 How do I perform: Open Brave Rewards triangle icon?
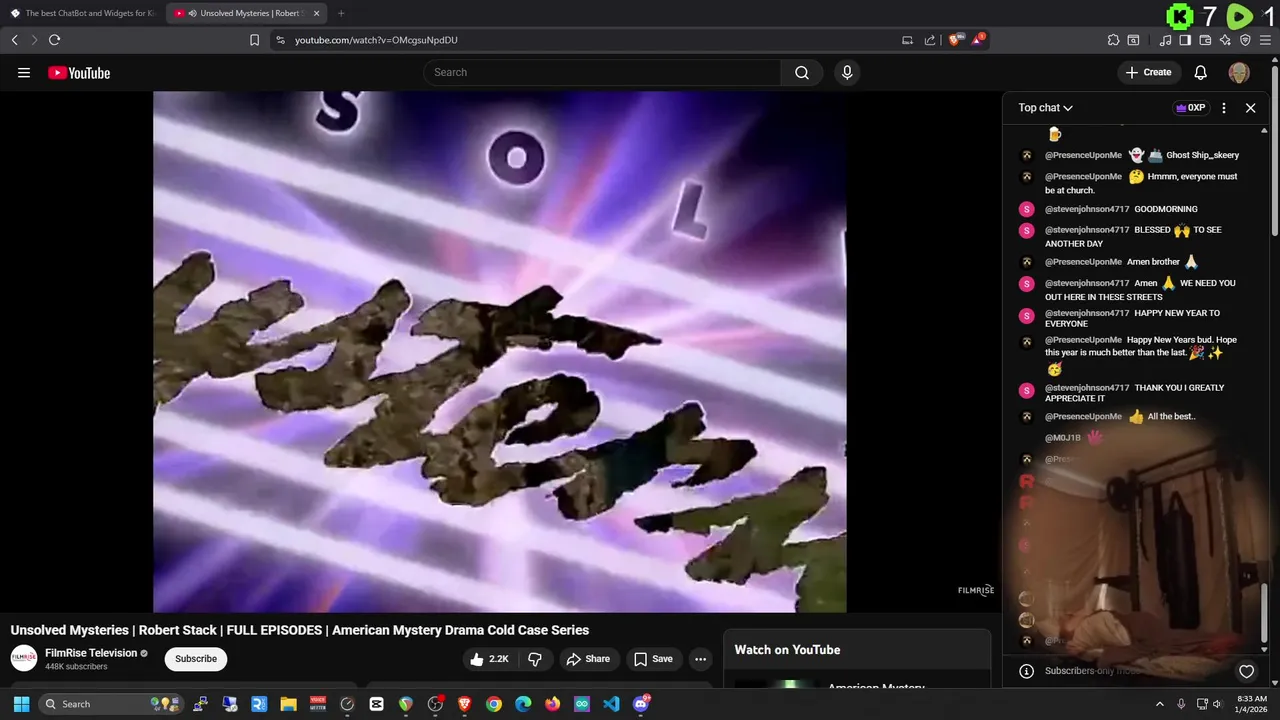pos(978,40)
